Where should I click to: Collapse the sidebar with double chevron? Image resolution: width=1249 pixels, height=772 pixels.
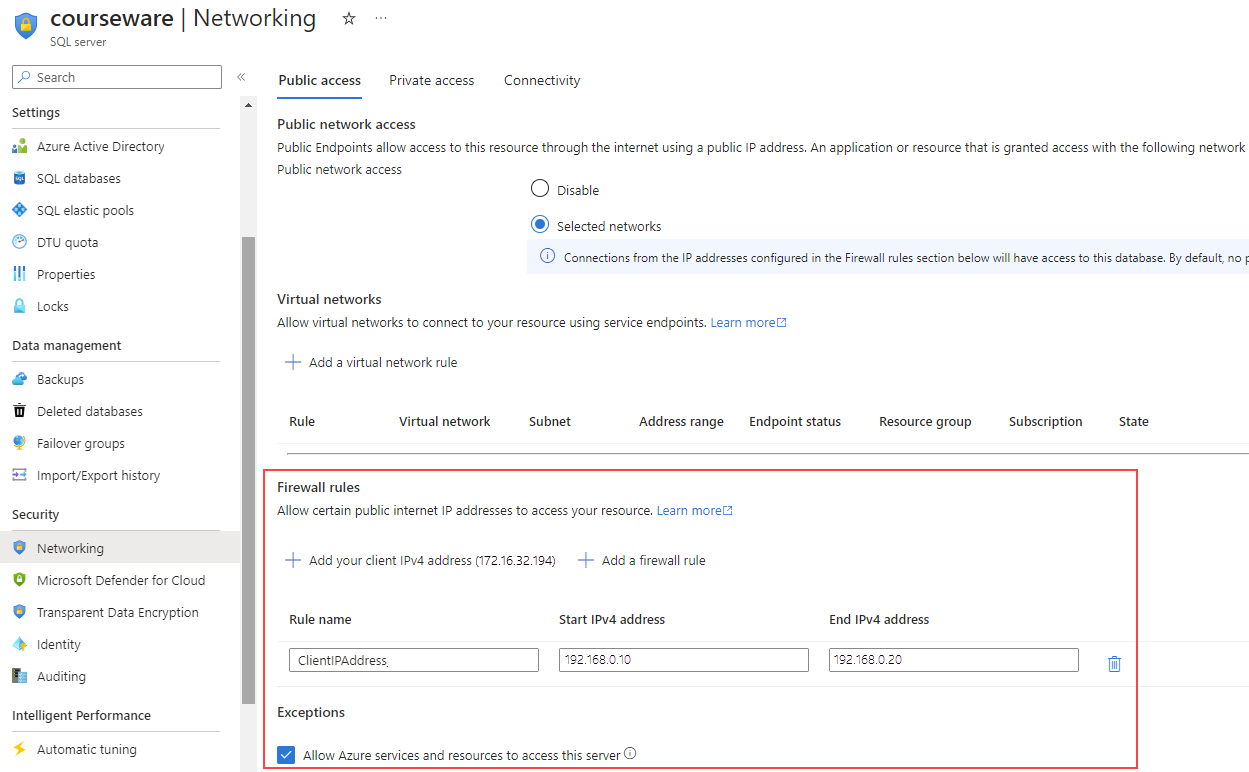[x=241, y=77]
